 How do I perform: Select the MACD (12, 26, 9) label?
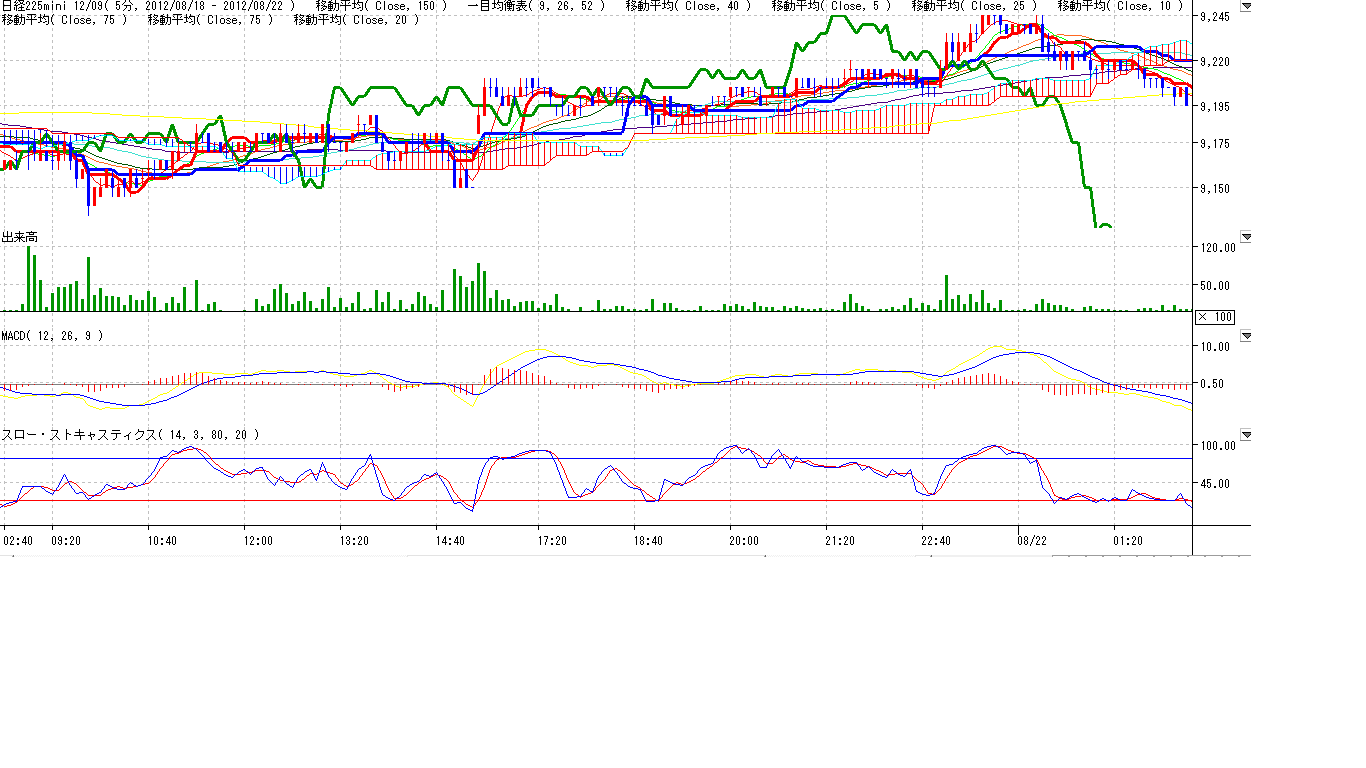52,335
